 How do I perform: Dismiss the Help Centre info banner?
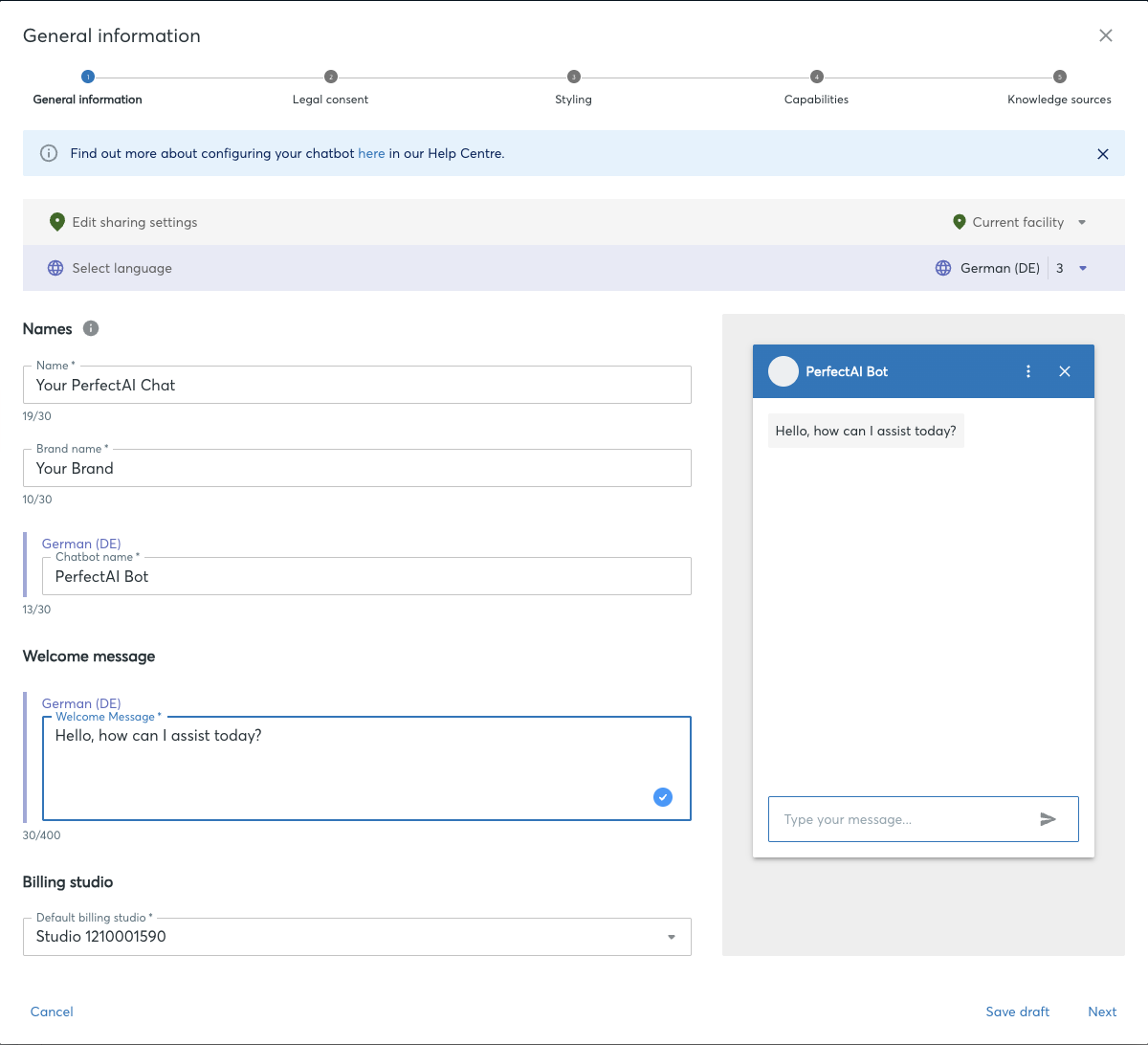point(1103,154)
